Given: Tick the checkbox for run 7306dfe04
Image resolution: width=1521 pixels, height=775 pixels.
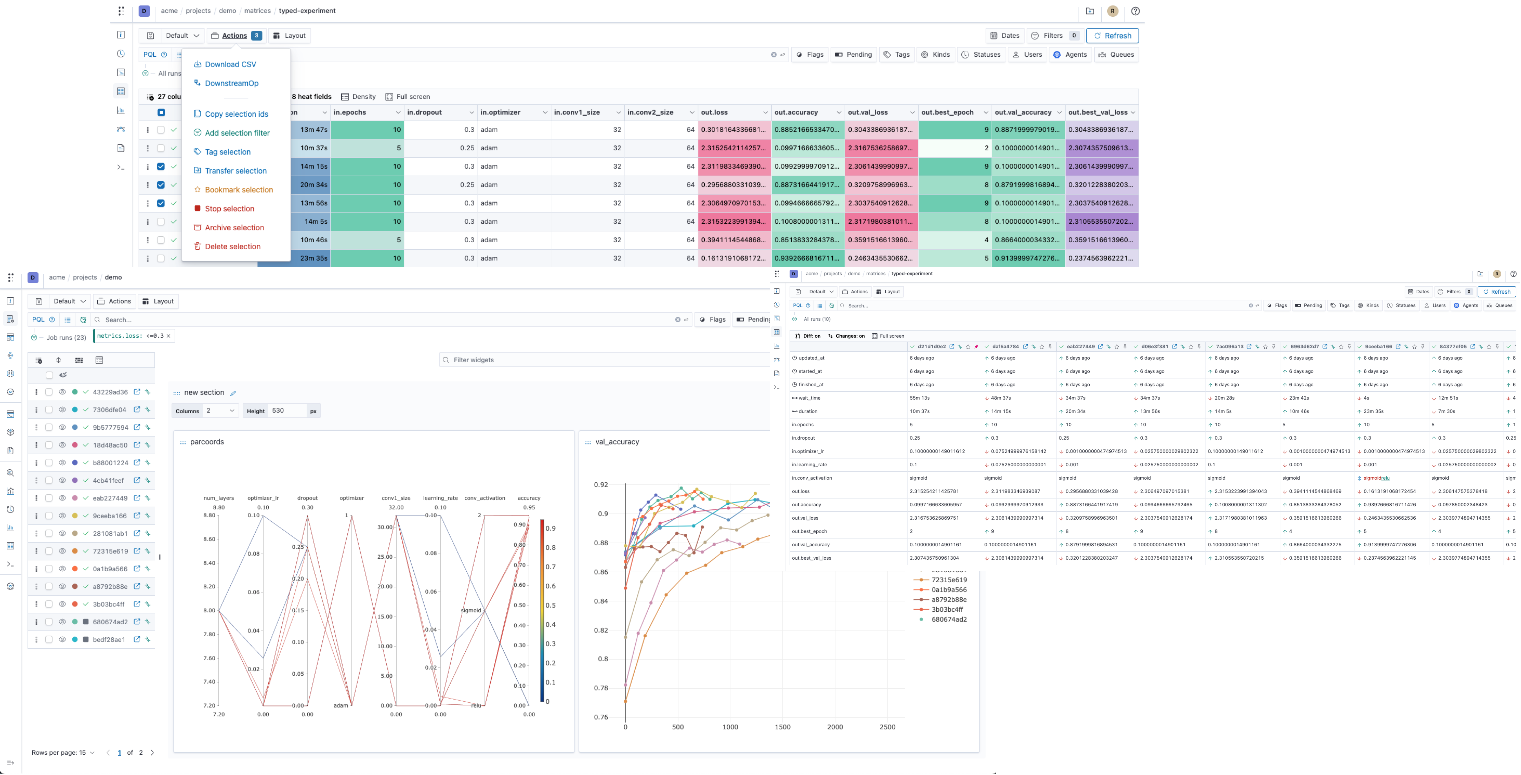Looking at the screenshot, I should point(48,410).
